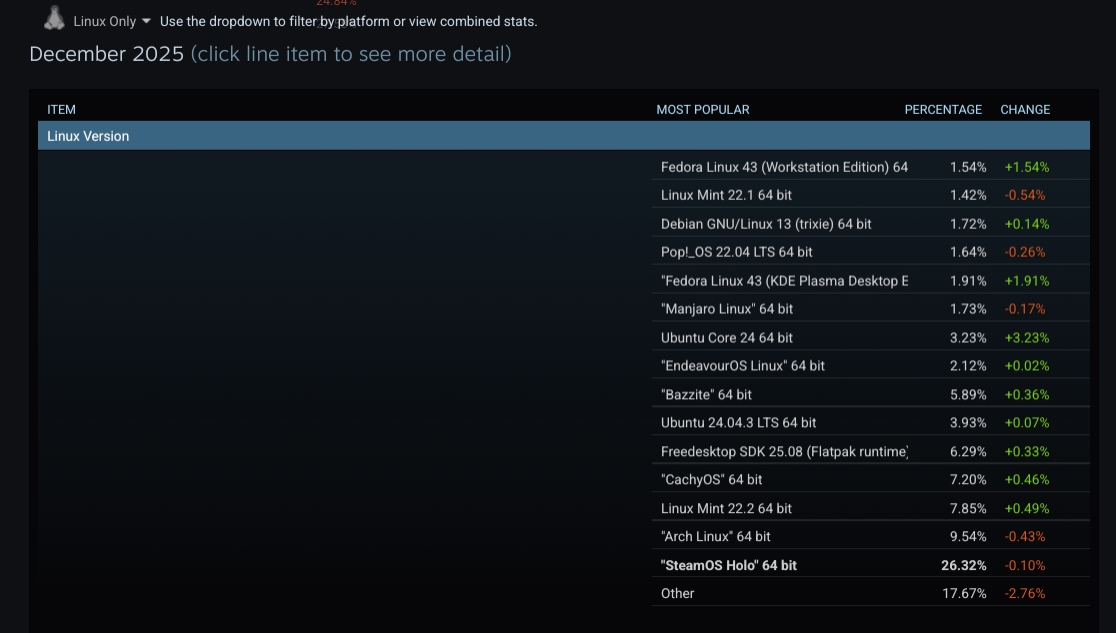Click the 17.67% Other percentage

(964, 593)
